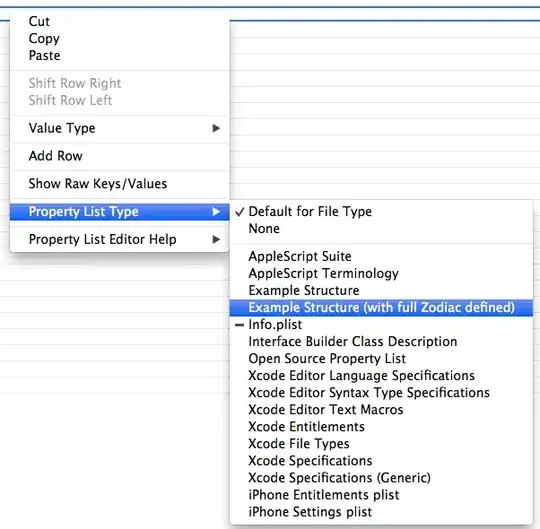
Task: Select Xcode File Types
Action: coord(381,444)
